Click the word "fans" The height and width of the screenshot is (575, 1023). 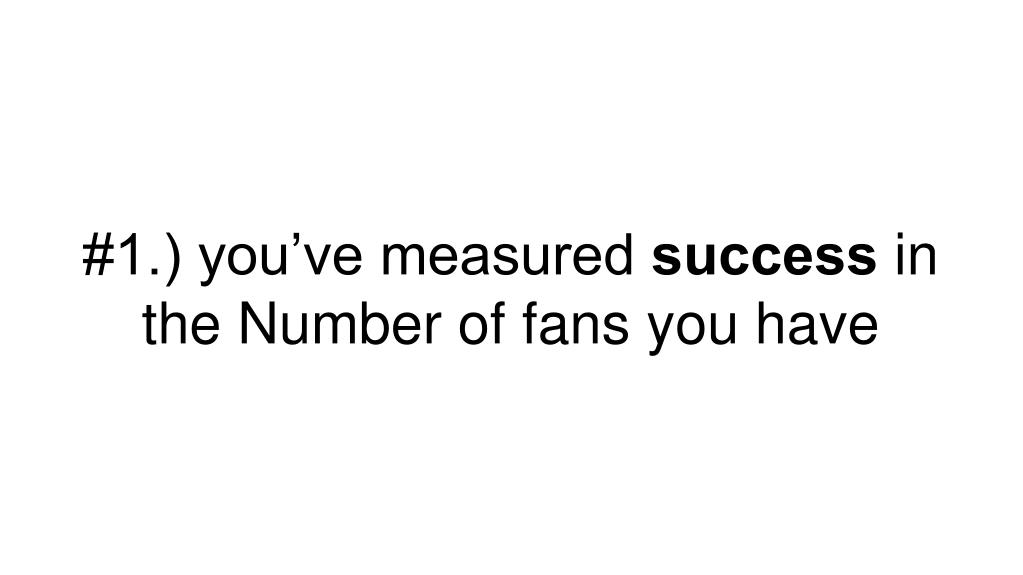pyautogui.click(x=576, y=324)
